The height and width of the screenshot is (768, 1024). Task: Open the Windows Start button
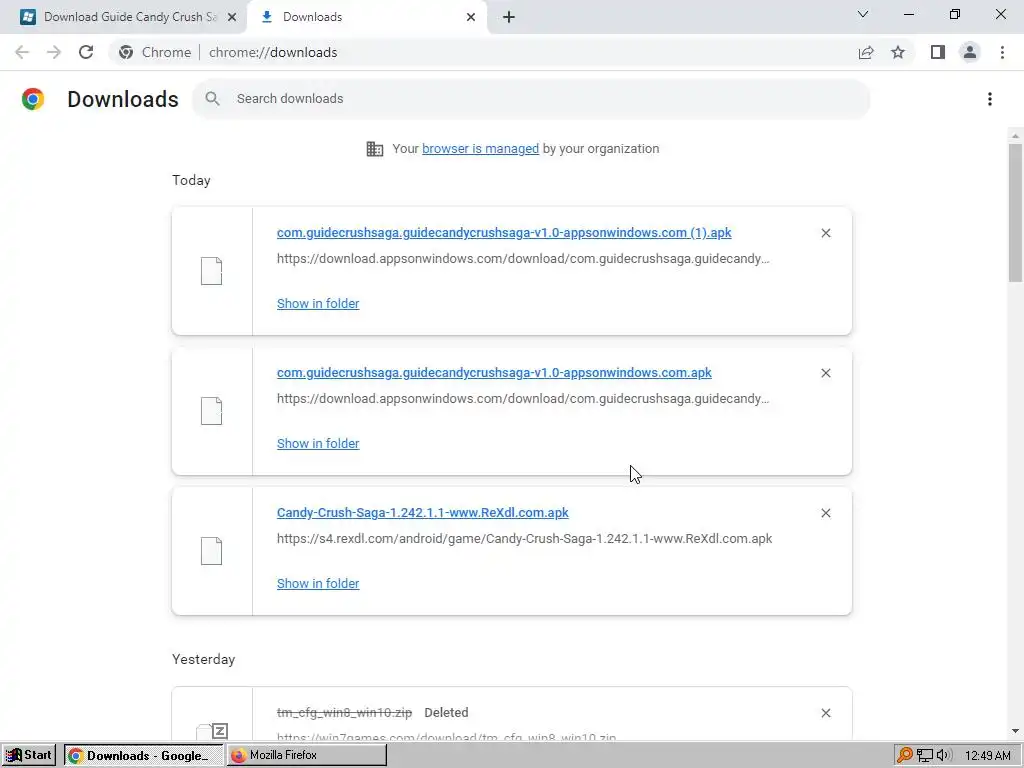pyautogui.click(x=29, y=756)
